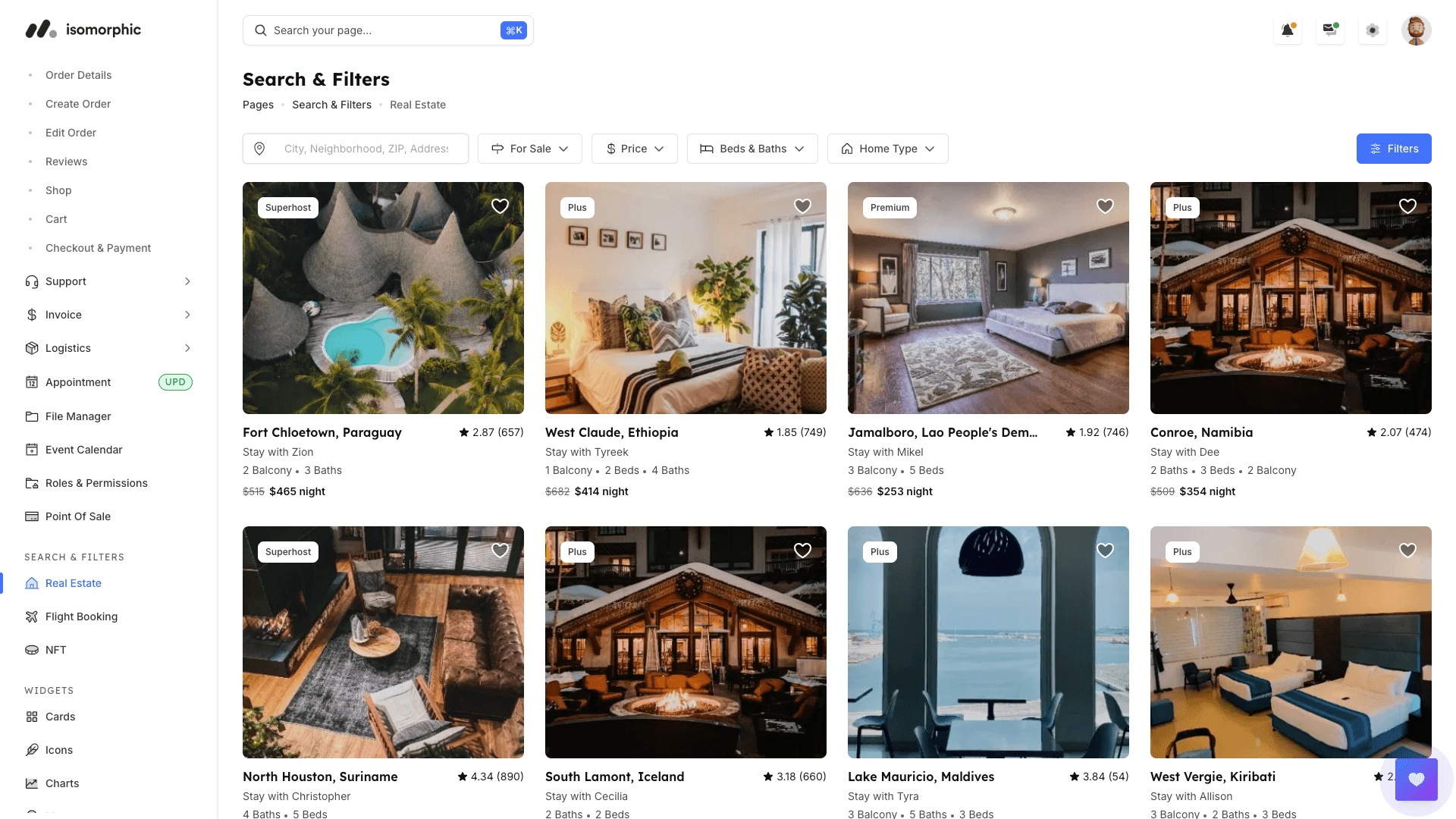Open the Home Type dropdown
This screenshot has width=1456, height=819.
(888, 149)
